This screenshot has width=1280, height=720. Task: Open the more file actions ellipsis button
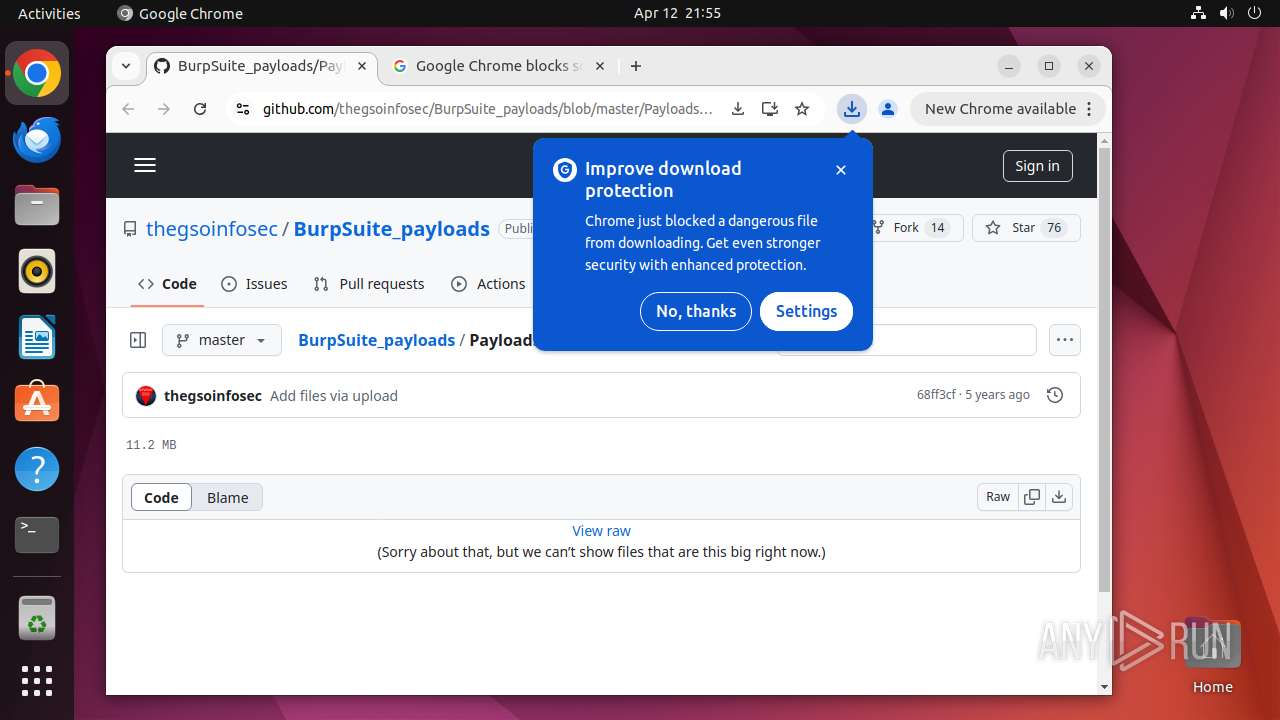1065,340
